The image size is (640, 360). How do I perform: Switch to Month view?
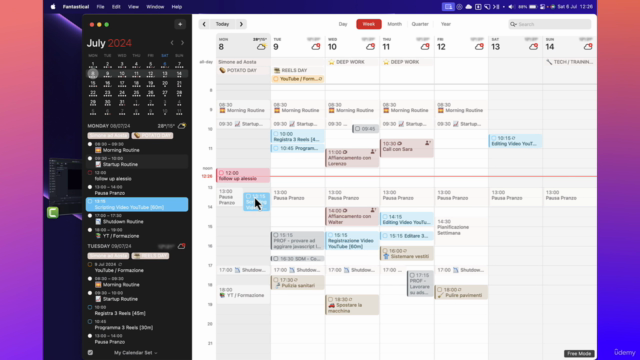[394, 24]
